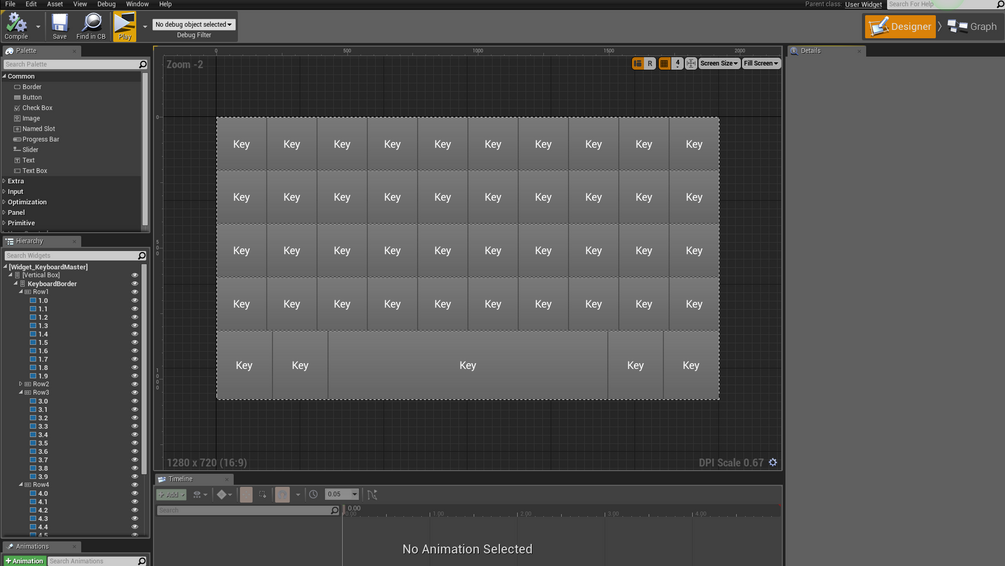This screenshot has width=1005, height=566.
Task: Select Text widget in Palette
Action: pos(24,160)
